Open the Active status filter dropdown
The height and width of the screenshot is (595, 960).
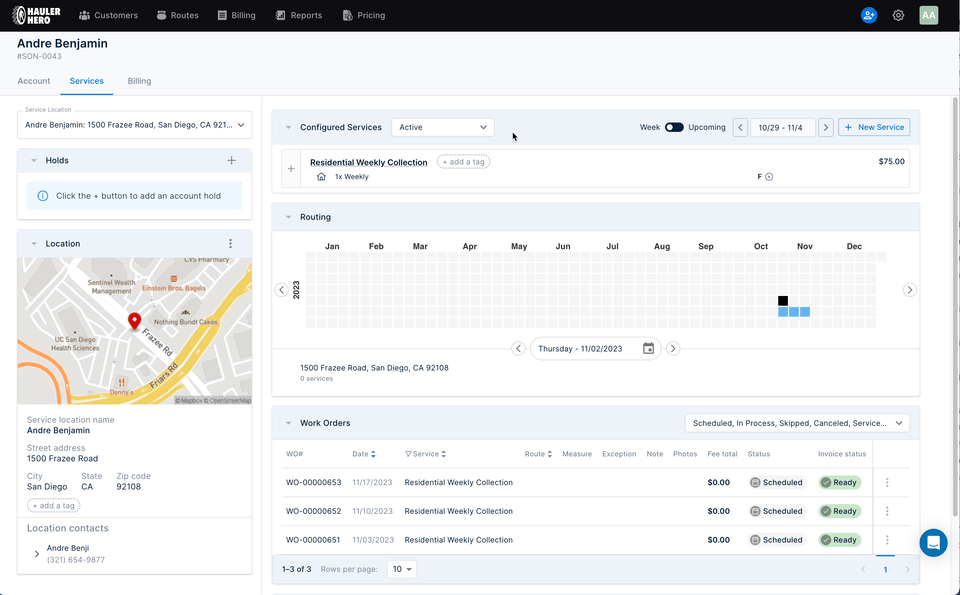click(x=443, y=127)
